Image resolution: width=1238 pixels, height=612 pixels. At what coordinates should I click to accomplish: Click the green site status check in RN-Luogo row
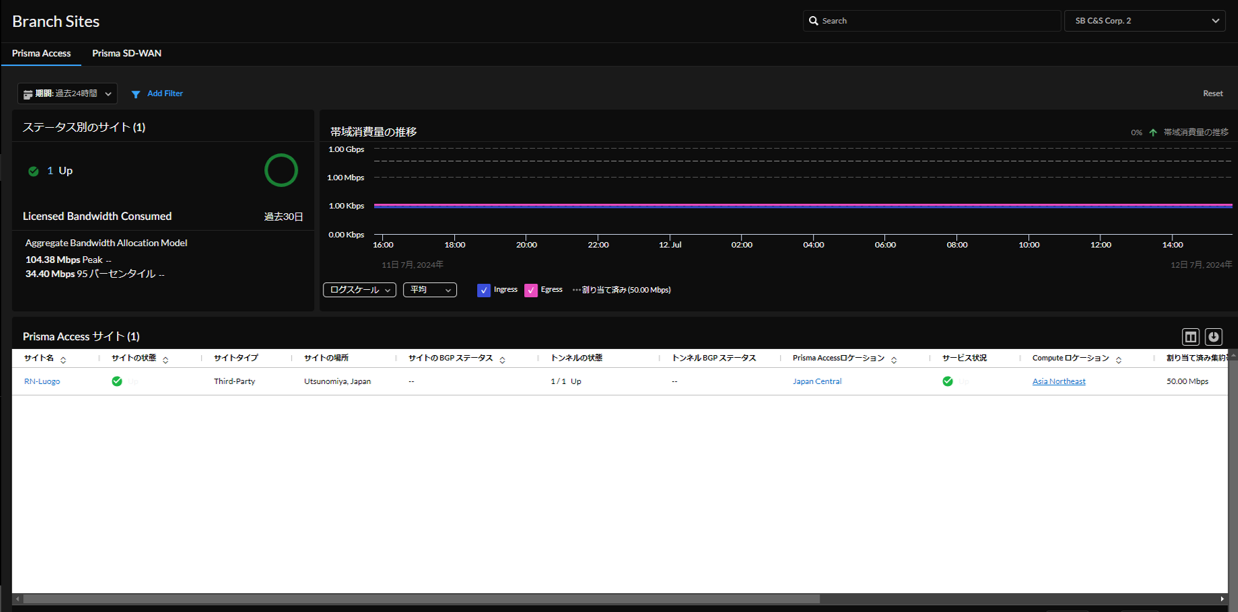click(x=117, y=381)
